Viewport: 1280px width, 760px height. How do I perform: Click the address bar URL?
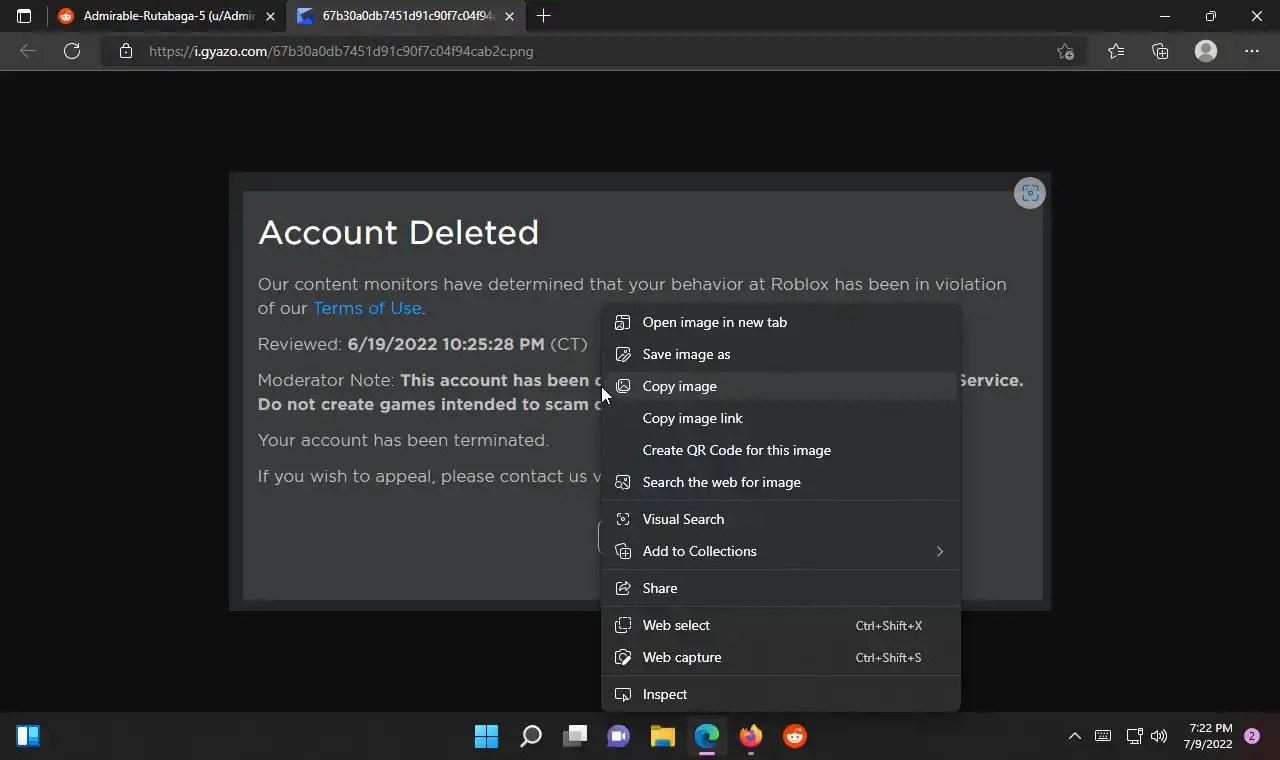point(341,51)
